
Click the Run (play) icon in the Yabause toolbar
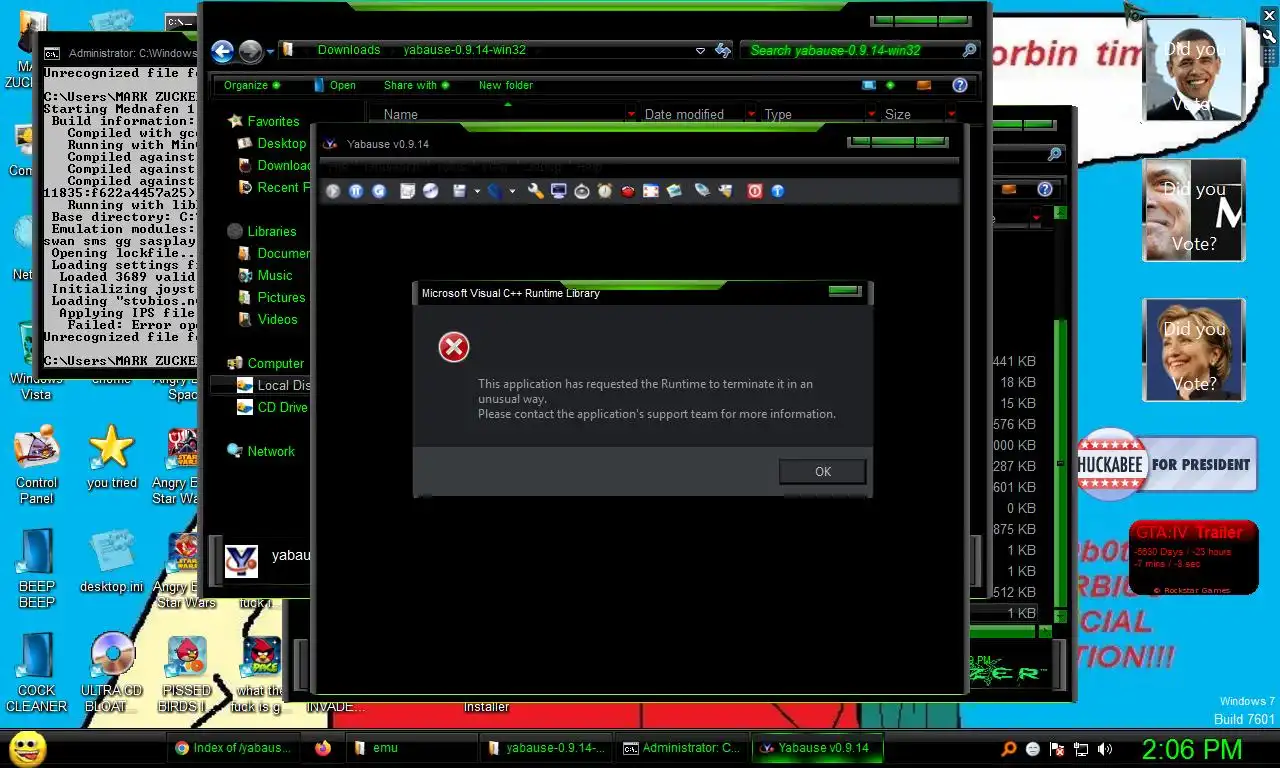click(333, 191)
